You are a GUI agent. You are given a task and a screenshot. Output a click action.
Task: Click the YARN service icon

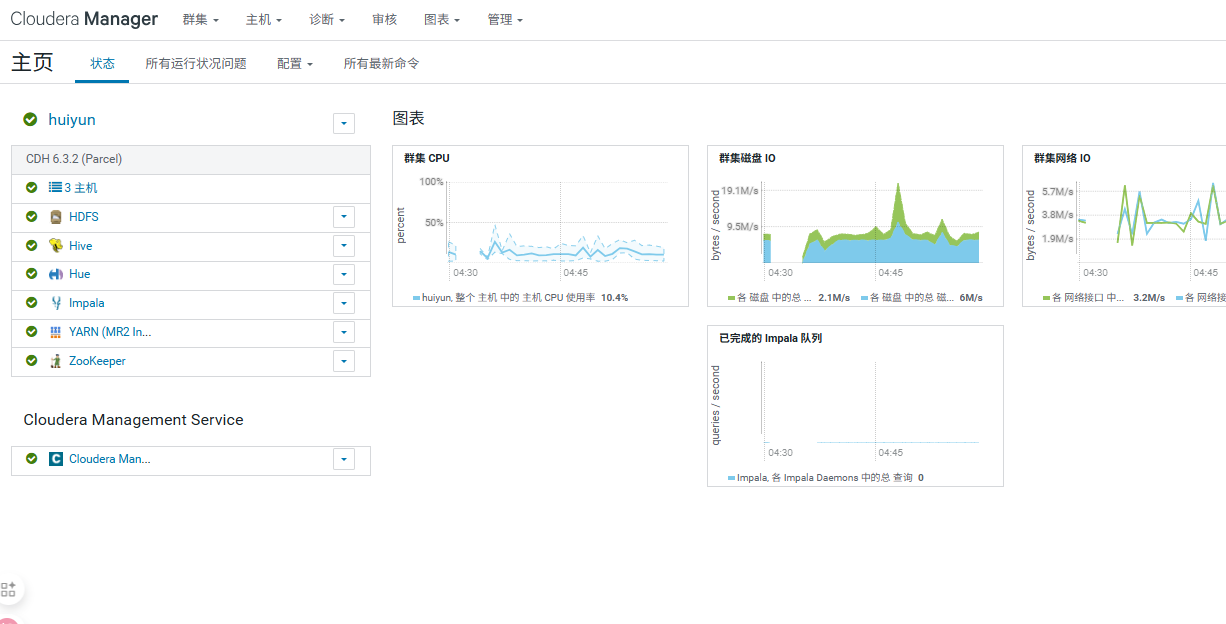pos(56,332)
